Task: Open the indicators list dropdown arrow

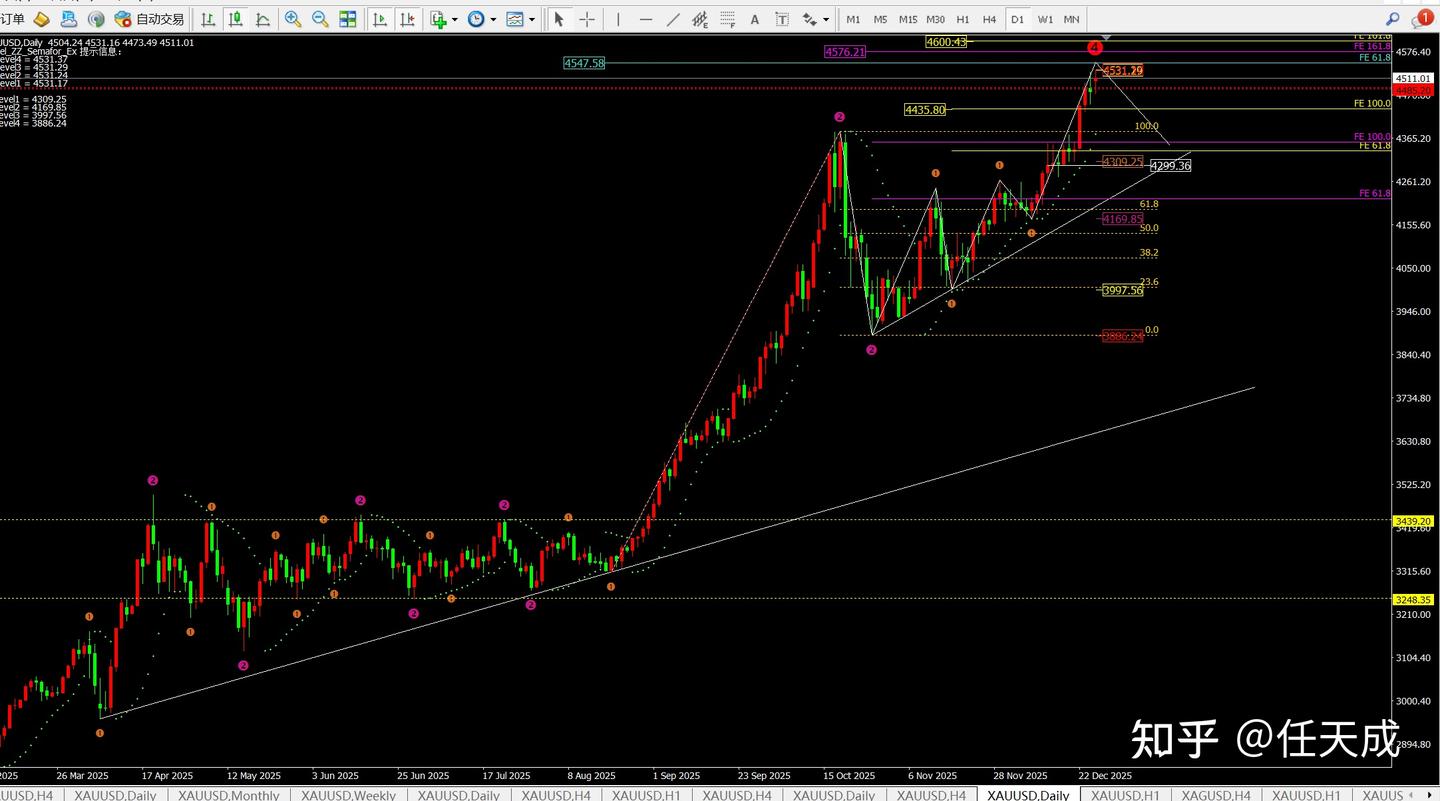Action: tap(454, 19)
